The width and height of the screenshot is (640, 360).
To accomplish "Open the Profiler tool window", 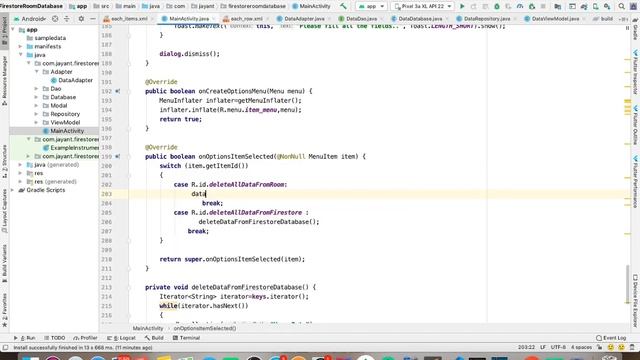I will [85, 338].
